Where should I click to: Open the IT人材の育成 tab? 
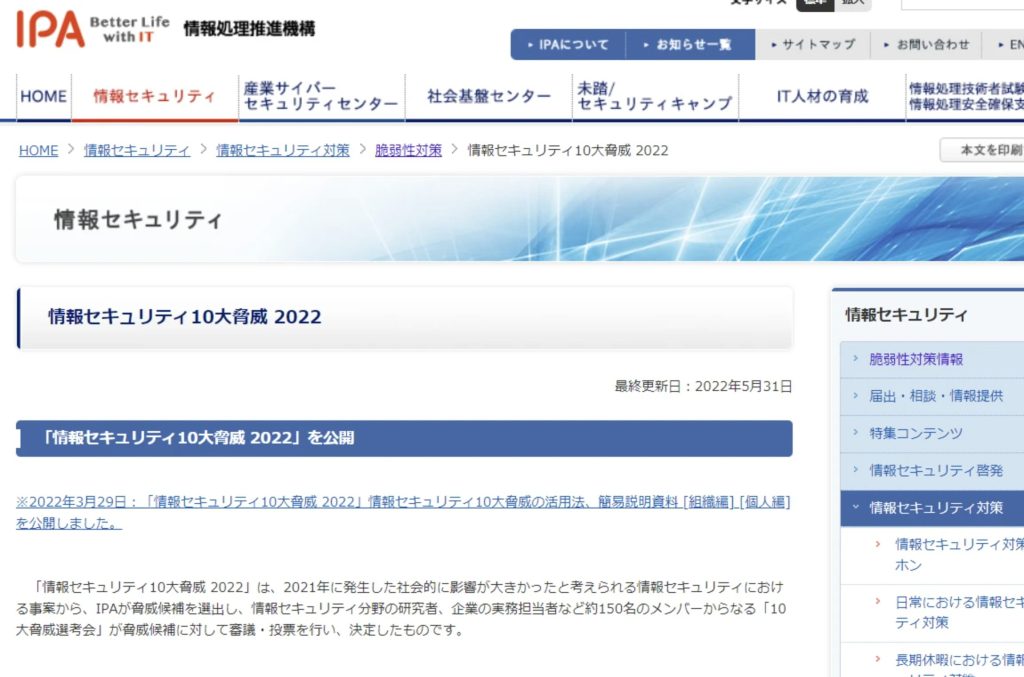[822, 97]
